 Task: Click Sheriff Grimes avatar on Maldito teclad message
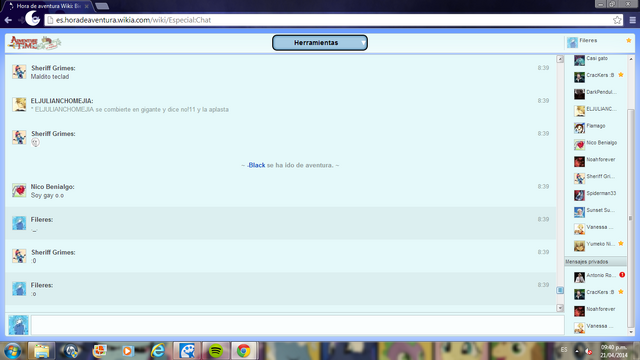pyautogui.click(x=19, y=72)
